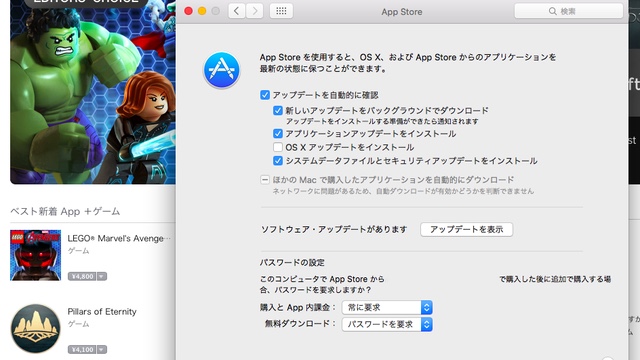Toggle background download of new updates checkbox

click(278, 111)
